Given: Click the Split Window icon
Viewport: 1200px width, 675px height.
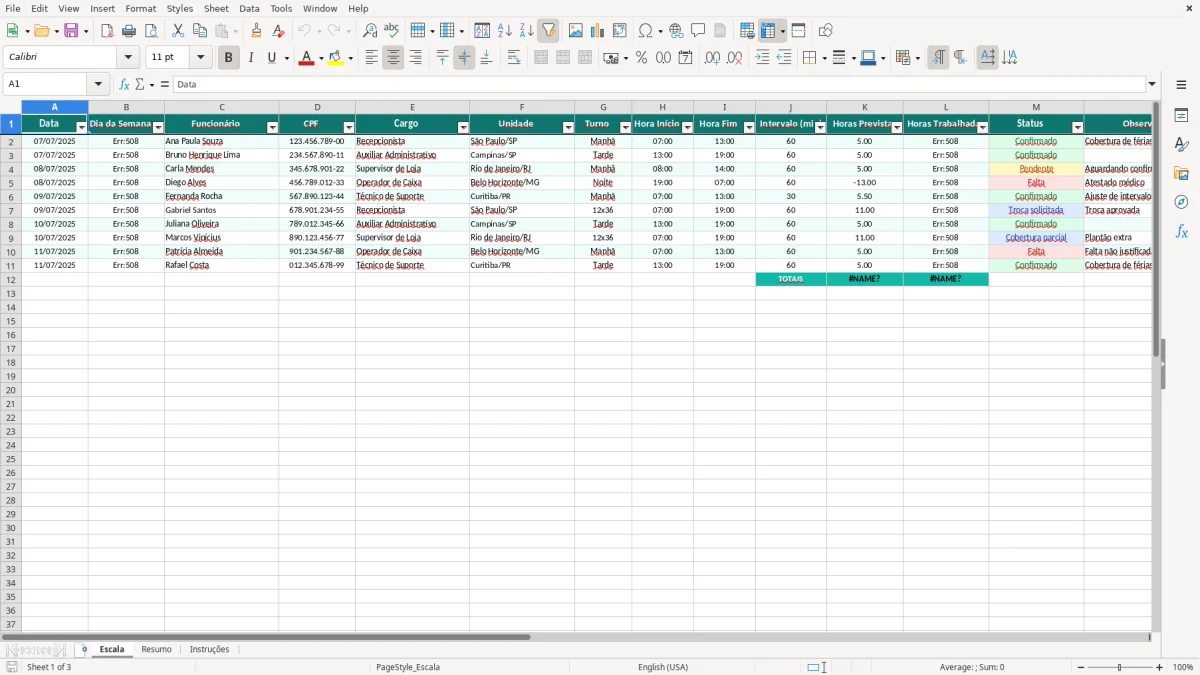Looking at the screenshot, I should point(798,31).
